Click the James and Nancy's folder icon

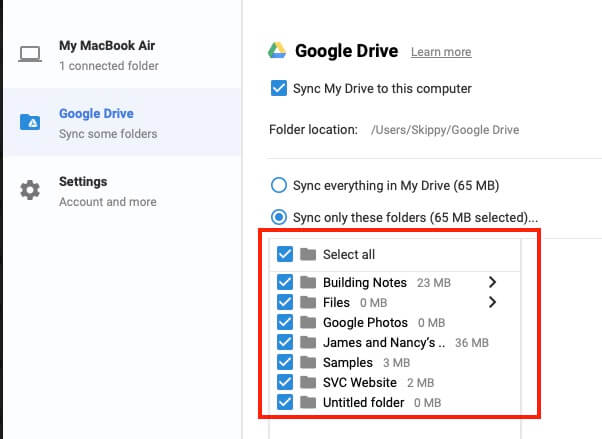[x=308, y=342]
